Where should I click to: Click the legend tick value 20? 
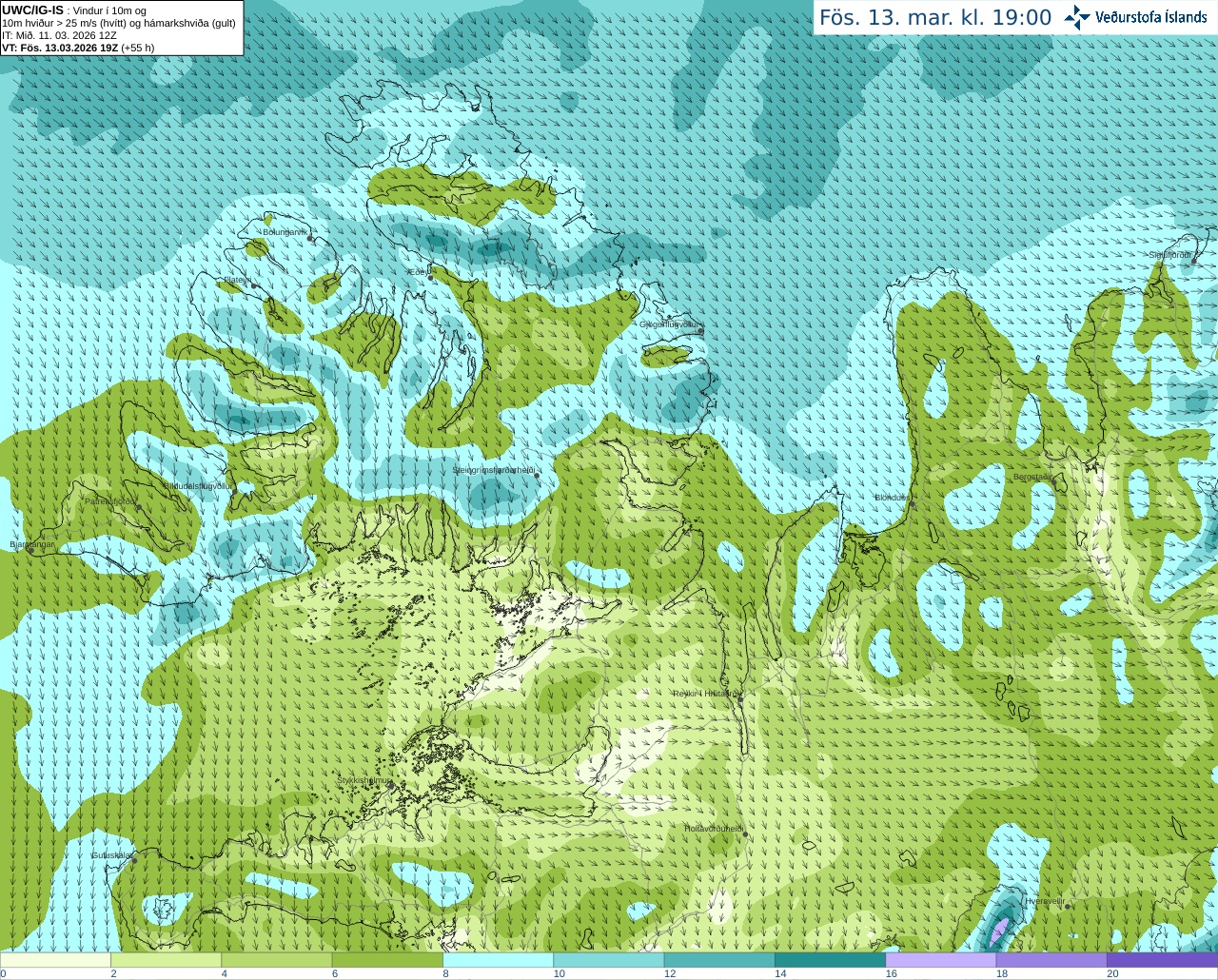pyautogui.click(x=1112, y=973)
